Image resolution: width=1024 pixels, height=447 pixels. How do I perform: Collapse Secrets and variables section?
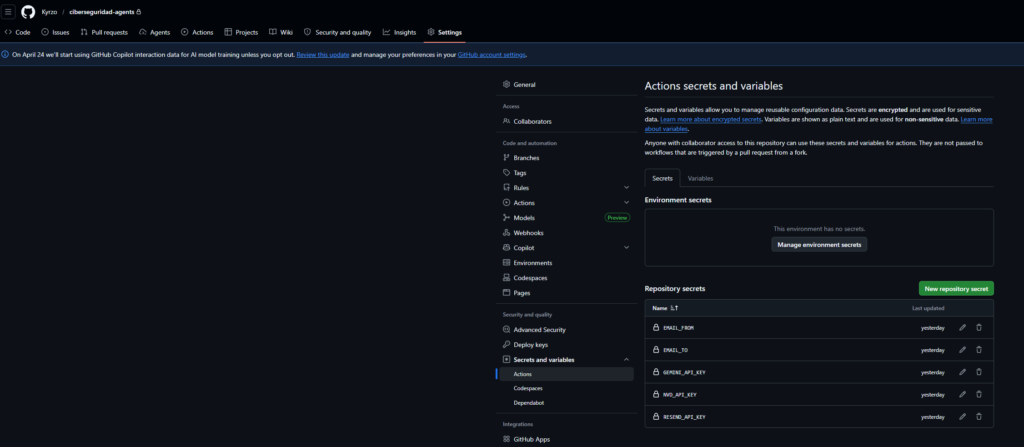[626, 359]
